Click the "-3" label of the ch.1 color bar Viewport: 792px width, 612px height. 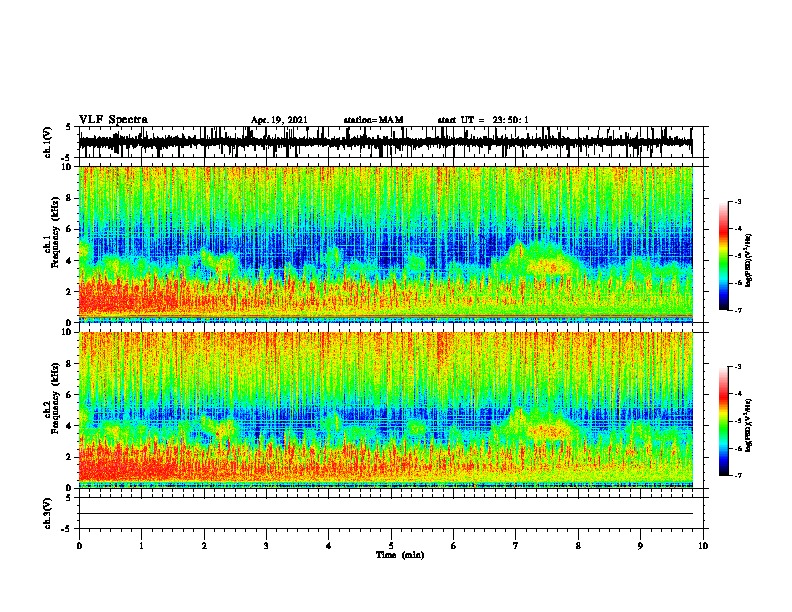737,201
